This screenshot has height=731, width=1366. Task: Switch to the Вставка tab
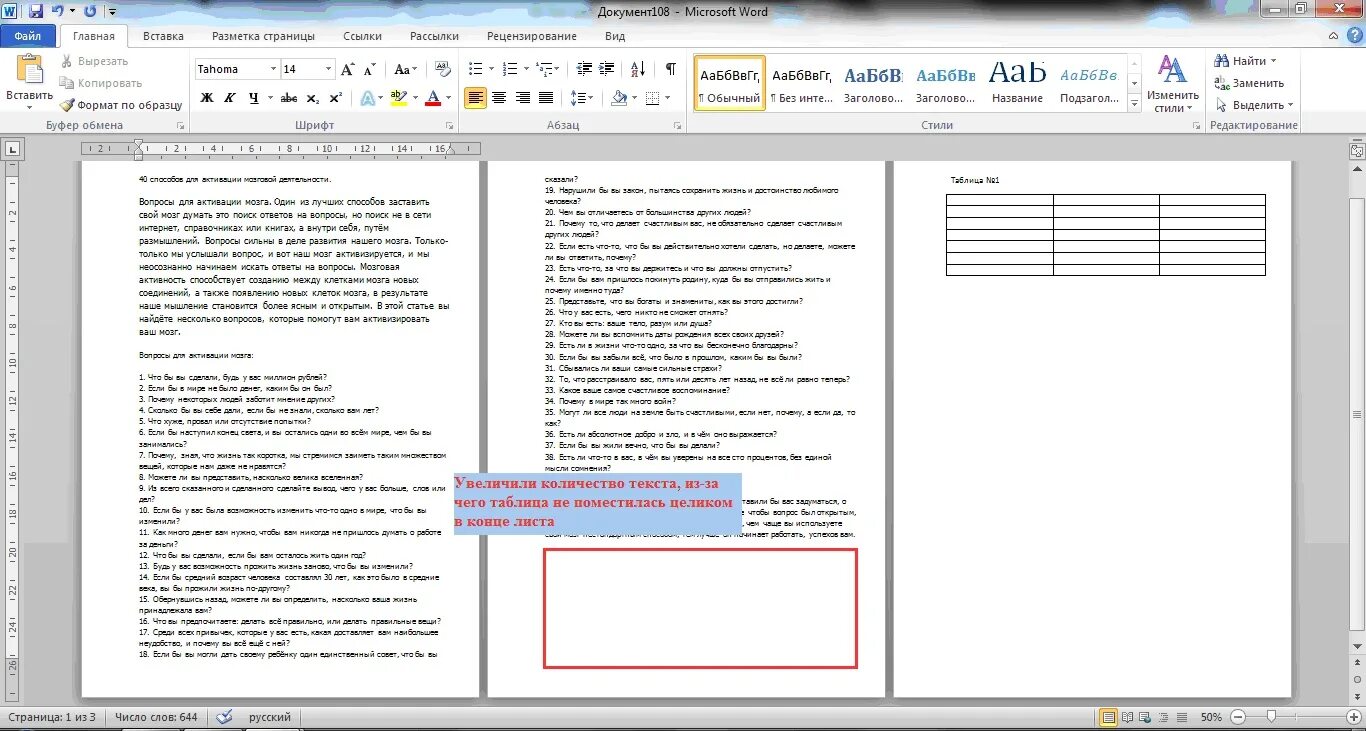tap(163, 36)
